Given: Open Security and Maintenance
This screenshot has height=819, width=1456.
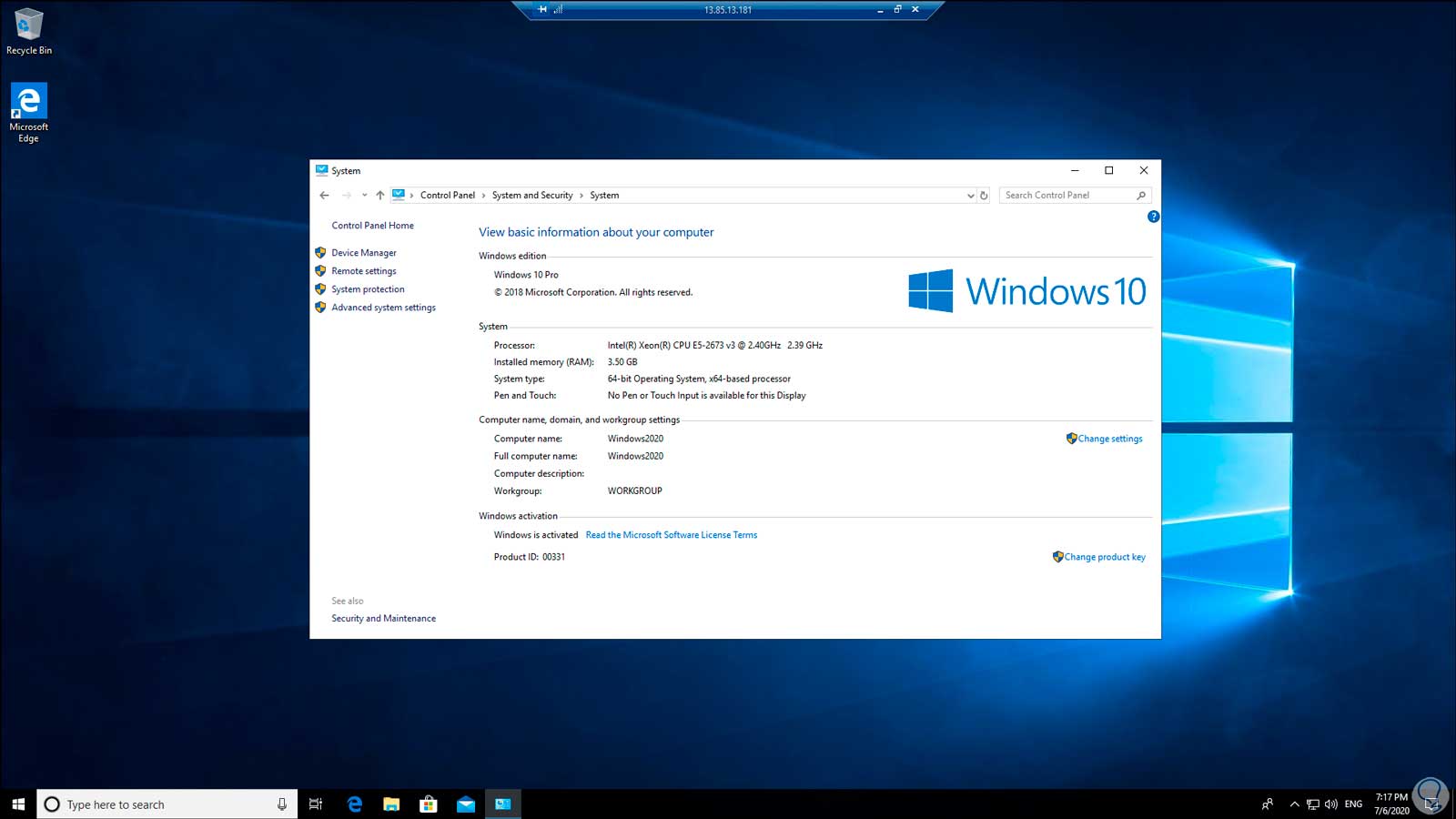Looking at the screenshot, I should 383,619.
